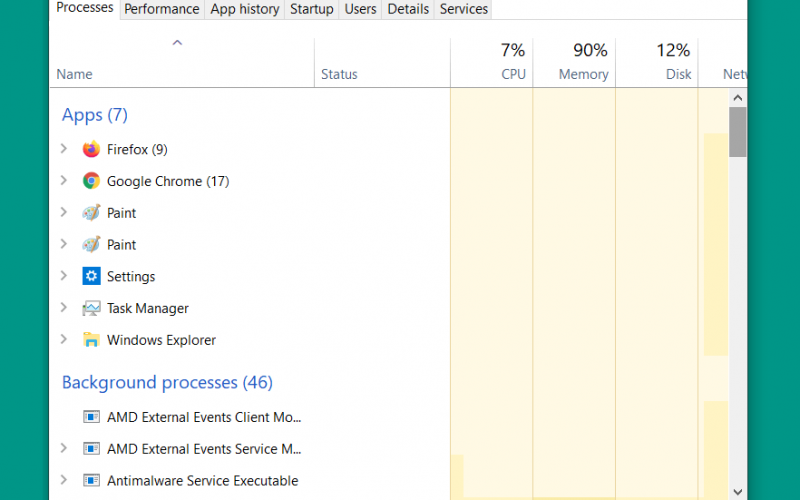The width and height of the screenshot is (800, 500).
Task: Sort processes by the Status column
Action: coord(383,63)
